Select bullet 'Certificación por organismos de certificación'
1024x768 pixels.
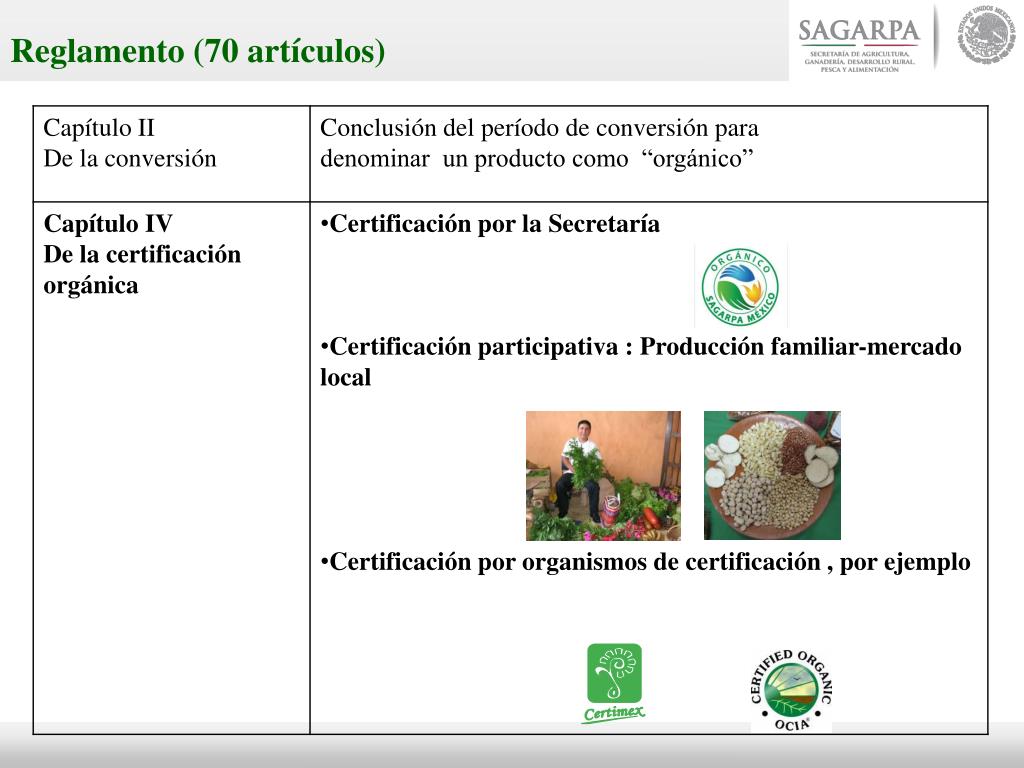[570, 562]
